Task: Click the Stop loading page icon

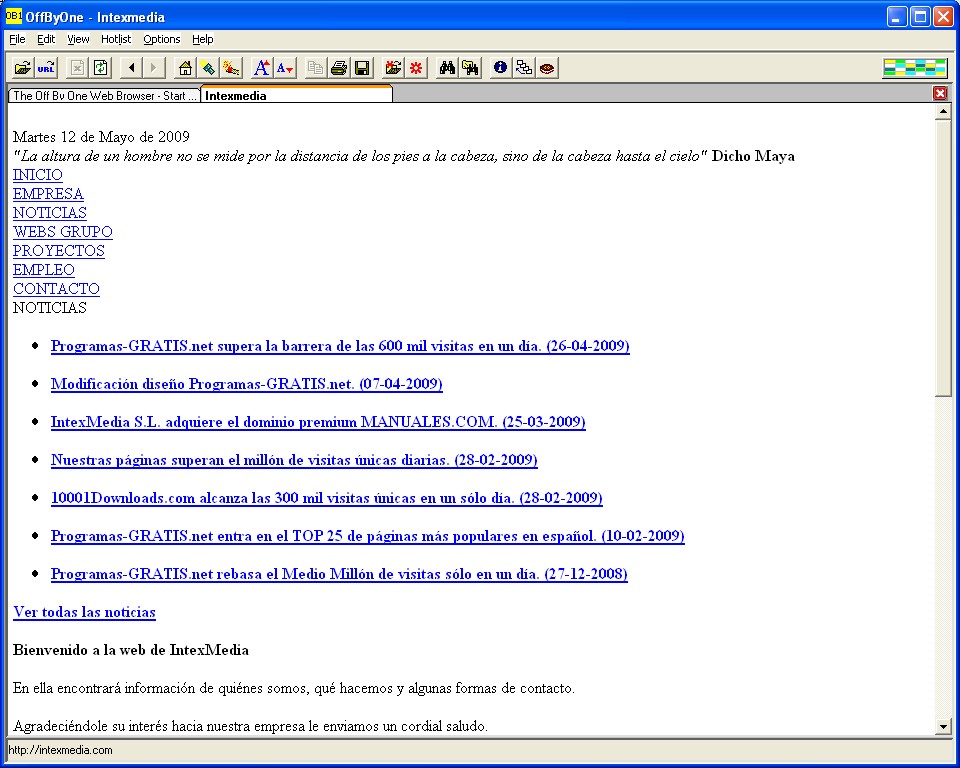Action: (77, 67)
